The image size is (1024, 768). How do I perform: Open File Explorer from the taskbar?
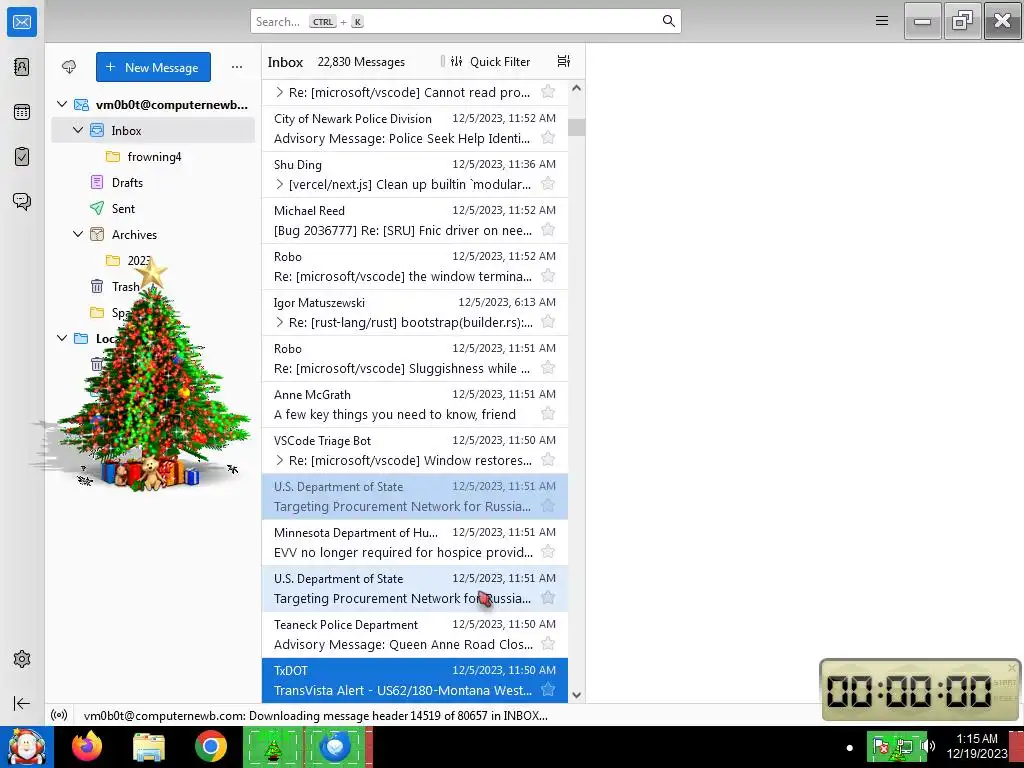click(149, 746)
